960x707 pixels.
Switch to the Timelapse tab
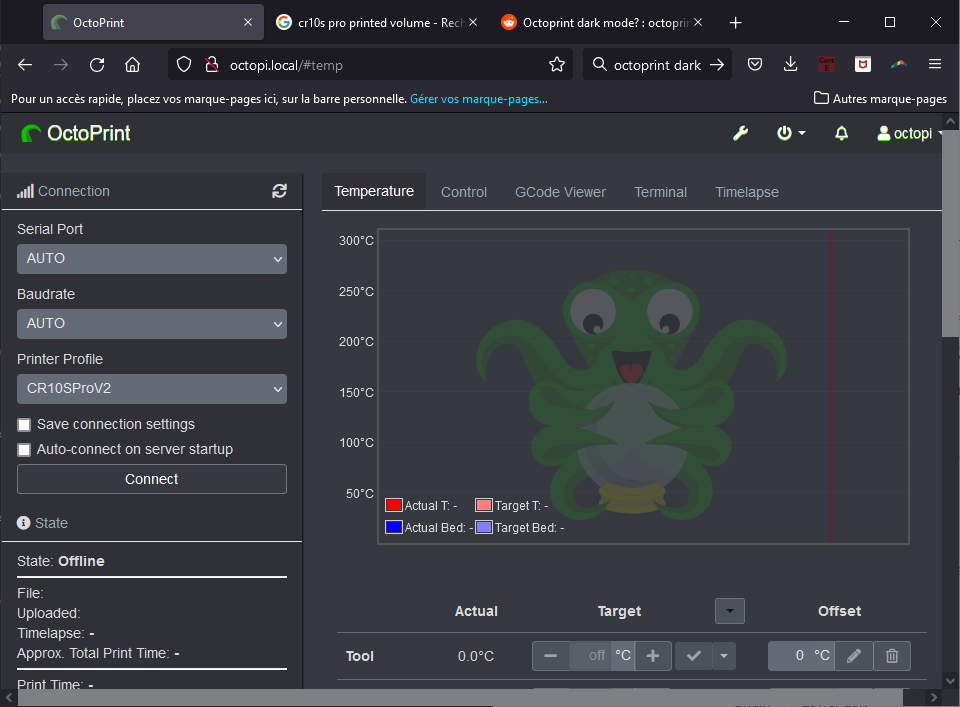point(747,192)
